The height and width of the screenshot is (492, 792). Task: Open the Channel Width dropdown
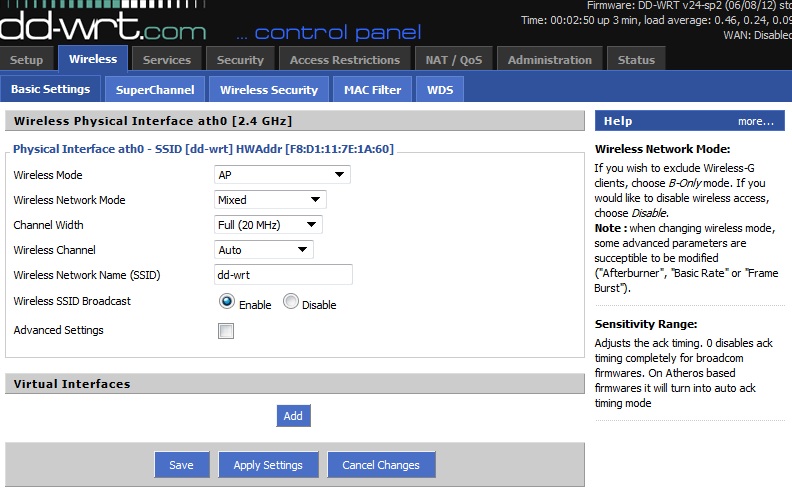[x=268, y=224]
